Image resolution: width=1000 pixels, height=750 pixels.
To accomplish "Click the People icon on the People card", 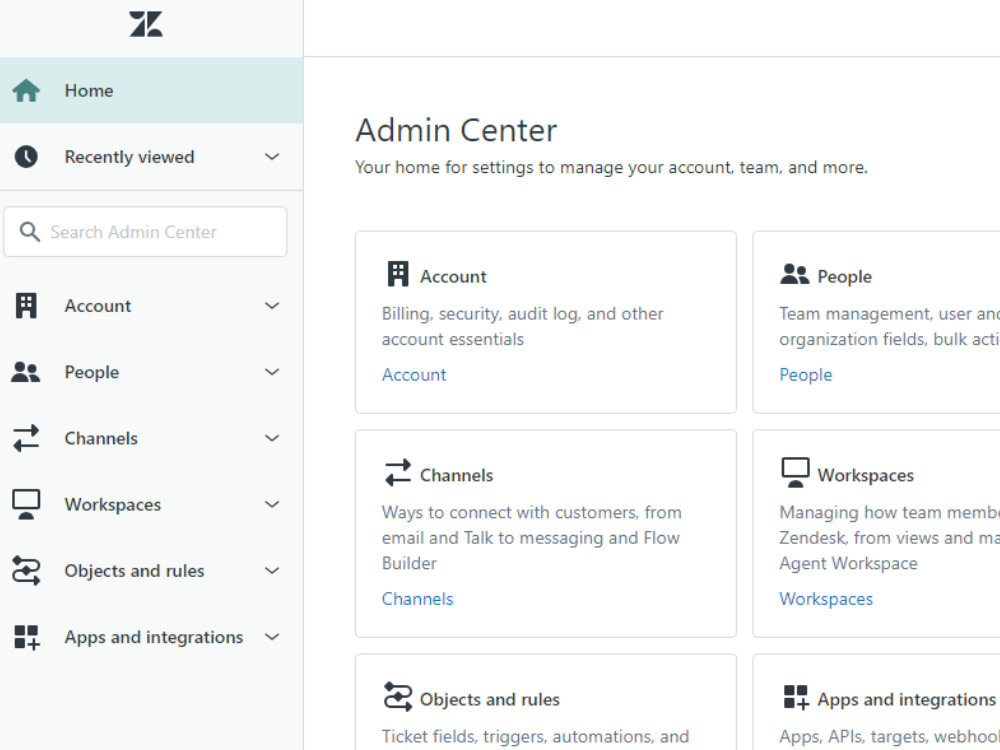I will [794, 274].
